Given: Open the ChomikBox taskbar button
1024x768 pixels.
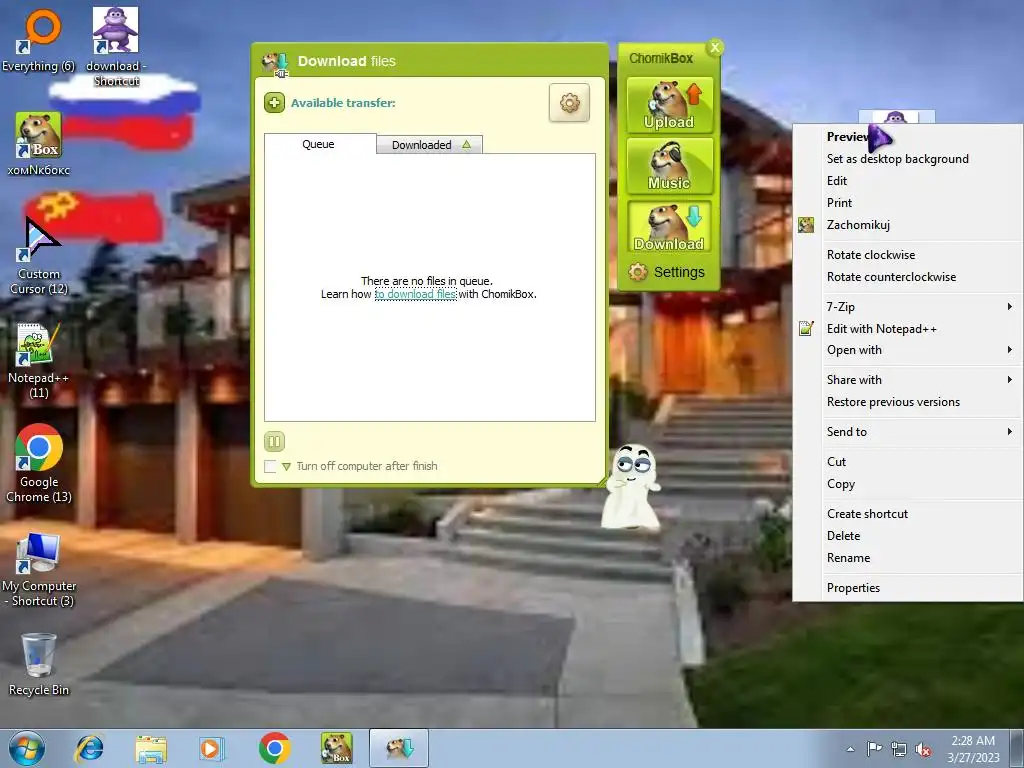Looking at the screenshot, I should pyautogui.click(x=336, y=748).
